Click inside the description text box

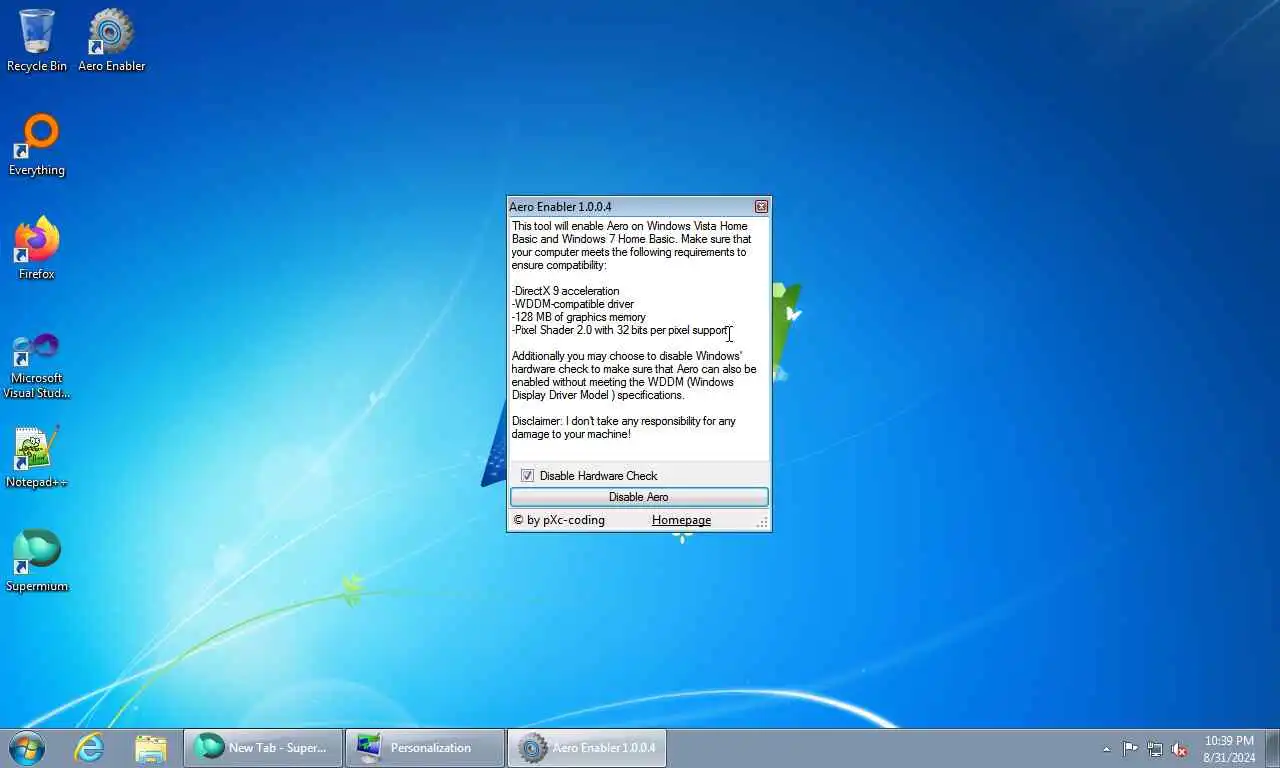pyautogui.click(x=639, y=339)
